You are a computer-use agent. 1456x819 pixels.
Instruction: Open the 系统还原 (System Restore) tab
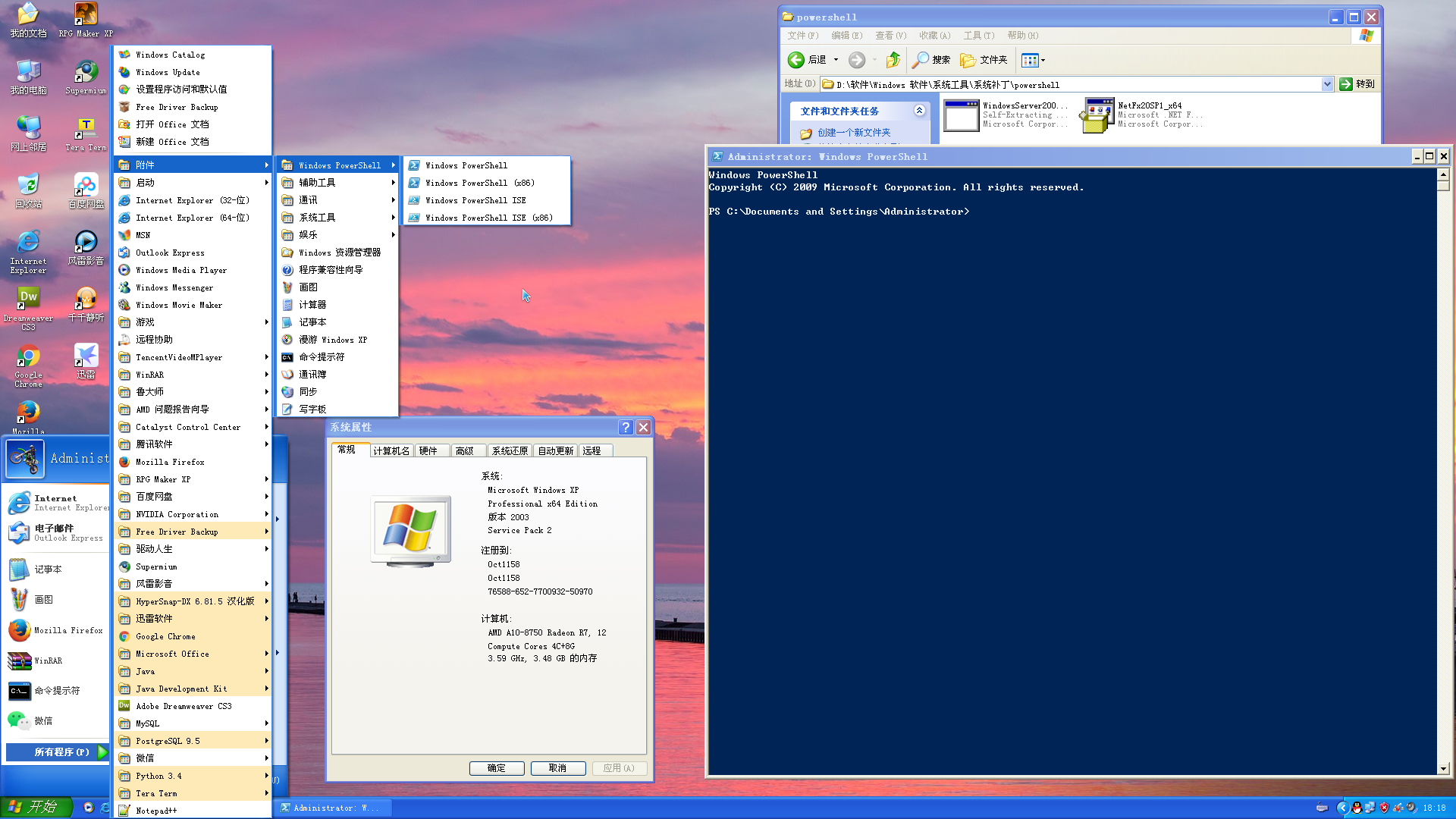(510, 451)
